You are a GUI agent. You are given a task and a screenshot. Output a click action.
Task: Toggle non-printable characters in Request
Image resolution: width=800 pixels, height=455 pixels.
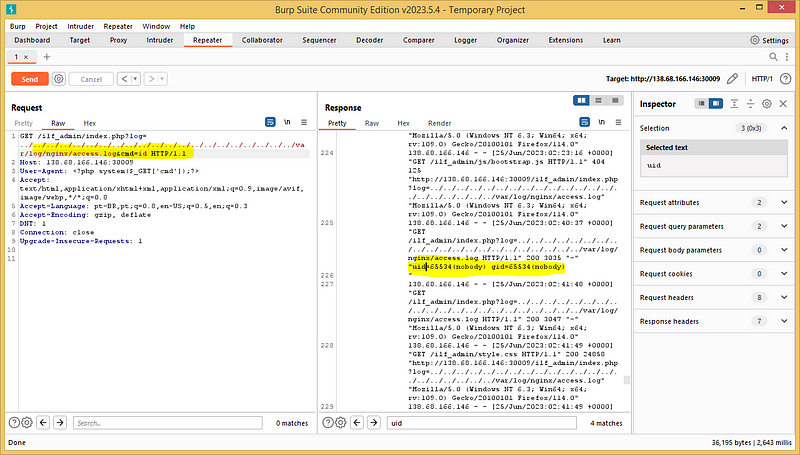[x=287, y=122]
